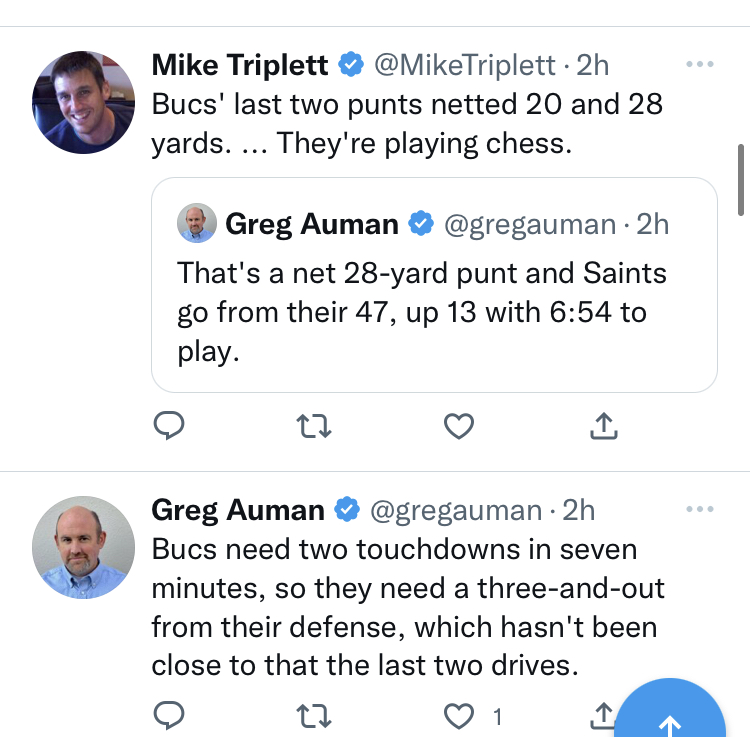Open Mike Triplett's display name link

(x=239, y=65)
